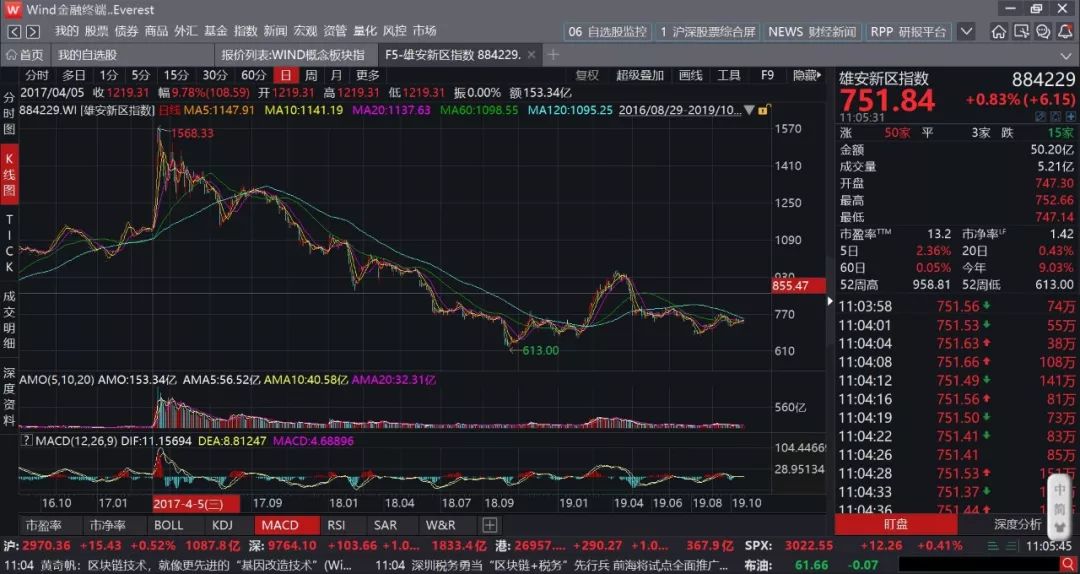Viewport: 1080px width, 574px height.
Task: Click the plus icon to add new tab
Action: (552, 54)
